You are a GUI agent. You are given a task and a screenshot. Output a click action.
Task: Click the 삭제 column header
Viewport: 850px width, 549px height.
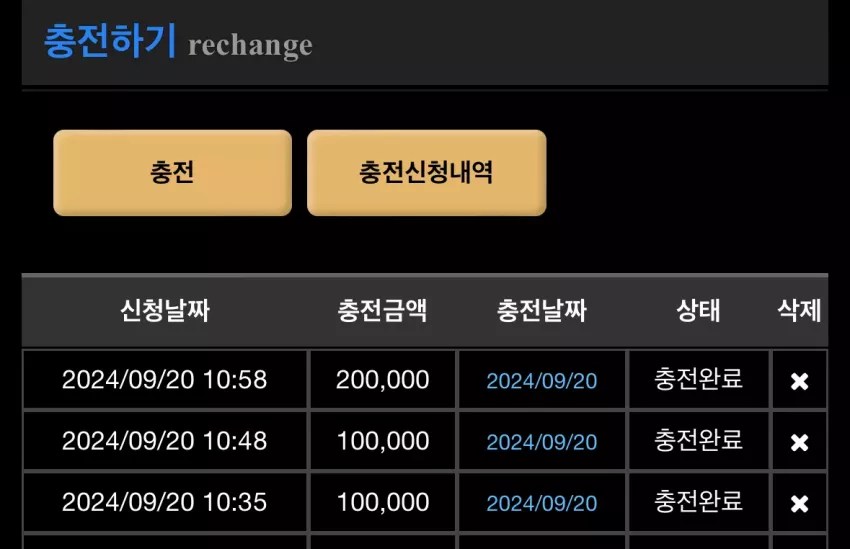(x=799, y=311)
